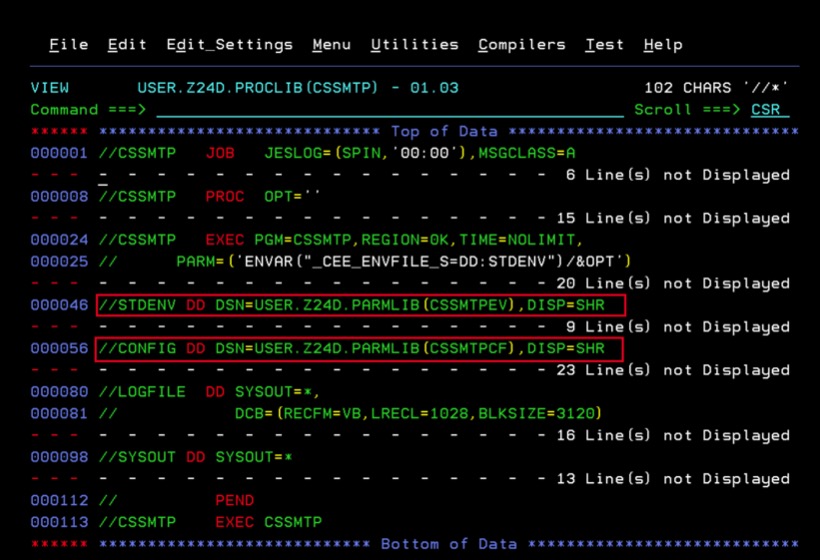Click the '16 Line(s) not Displayed' excluded row

(x=411, y=435)
